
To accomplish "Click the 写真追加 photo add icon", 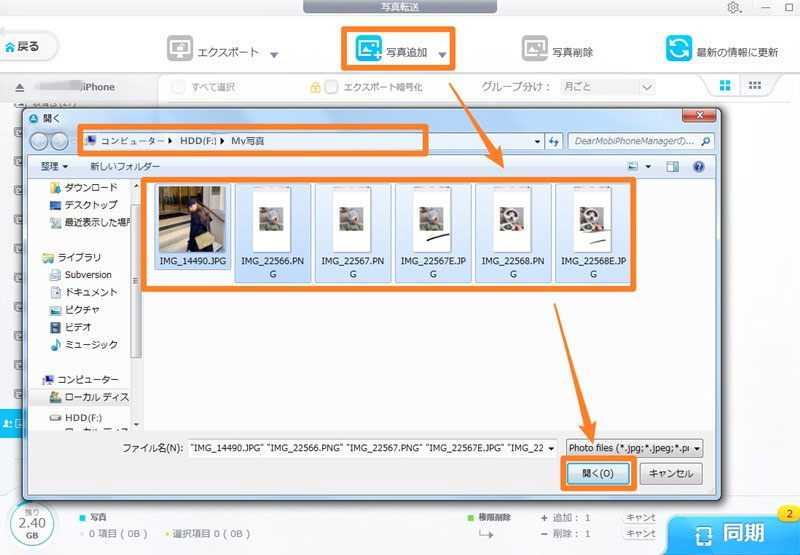I will click(x=368, y=48).
